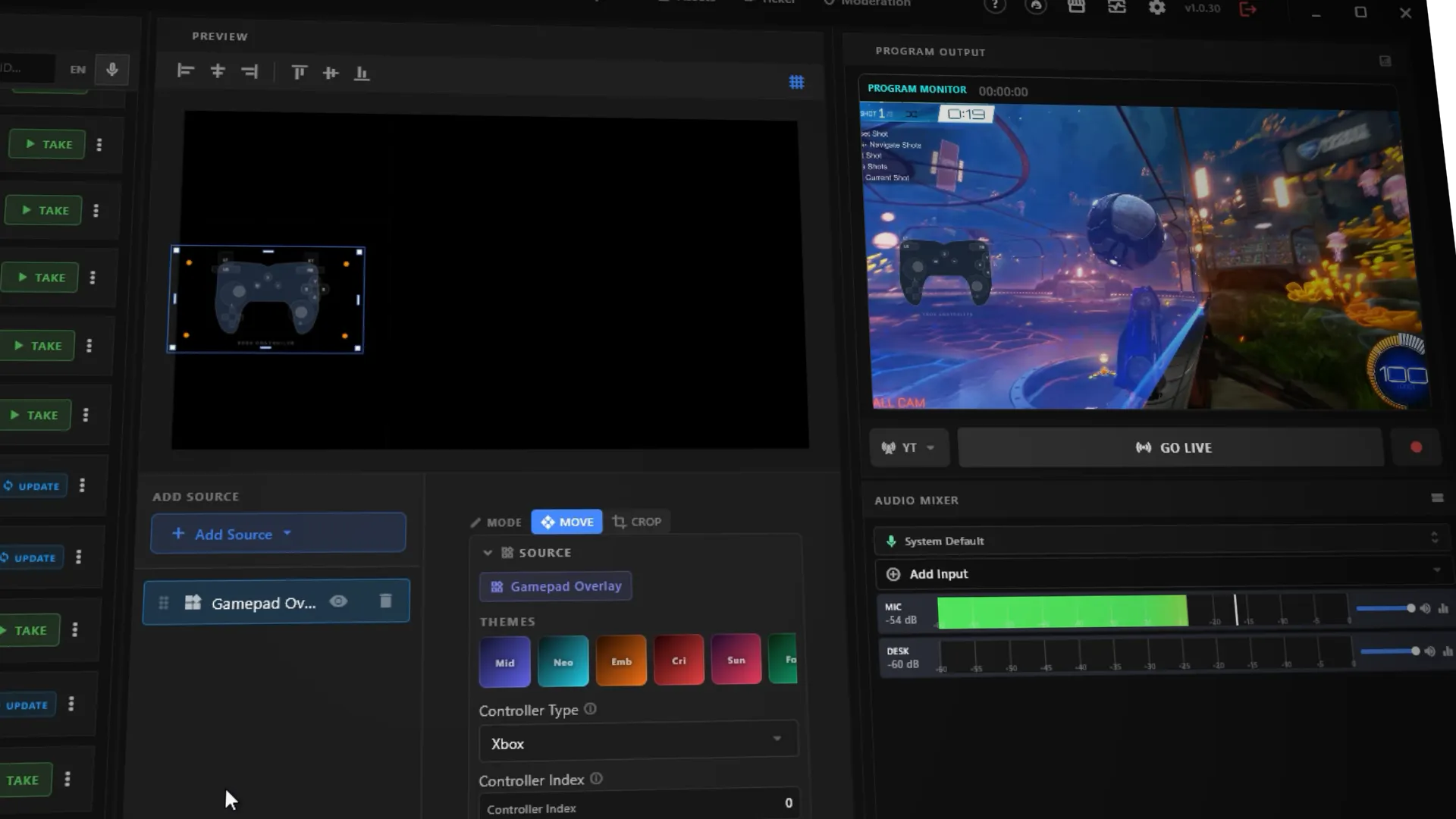Open the store icon in the top bar
Viewport: 1456px width, 819px height.
point(1076,7)
